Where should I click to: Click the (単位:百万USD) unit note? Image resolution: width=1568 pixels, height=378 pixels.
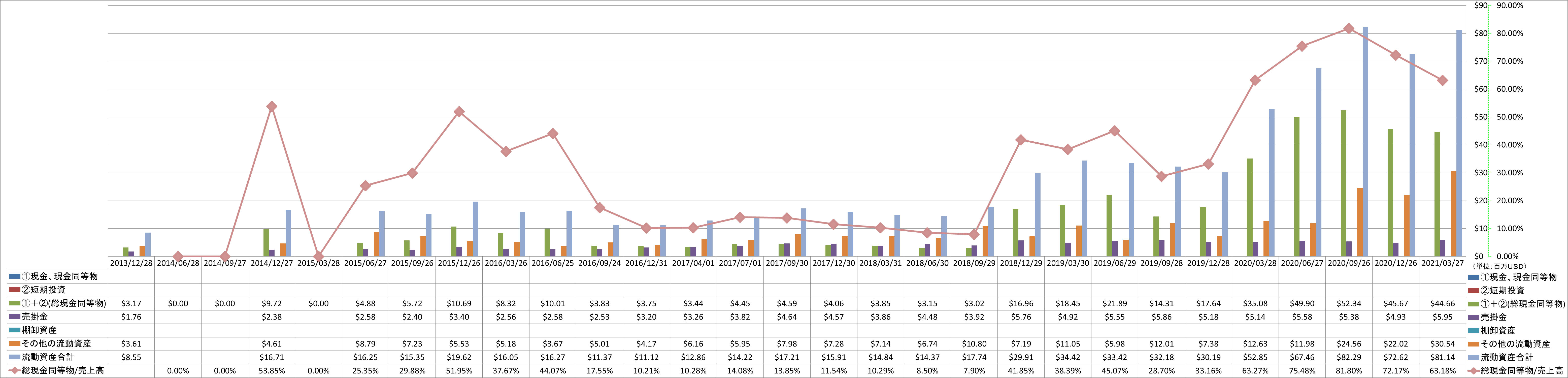[x=1499, y=267]
